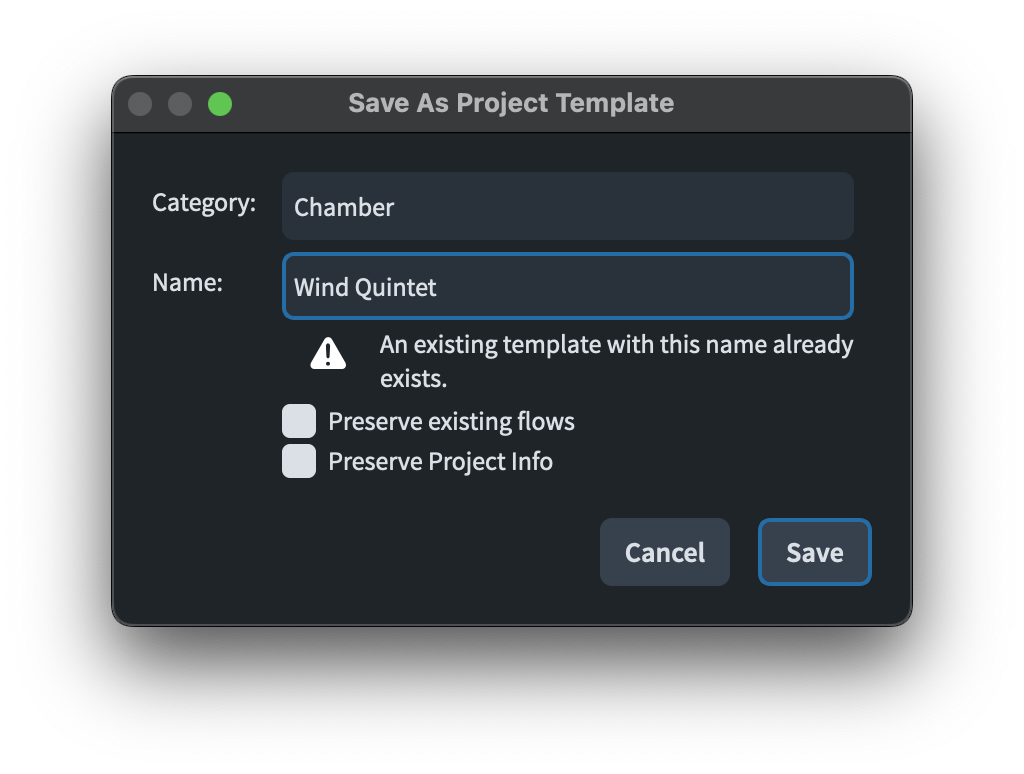Click the "Save As Project Template" title

511,103
